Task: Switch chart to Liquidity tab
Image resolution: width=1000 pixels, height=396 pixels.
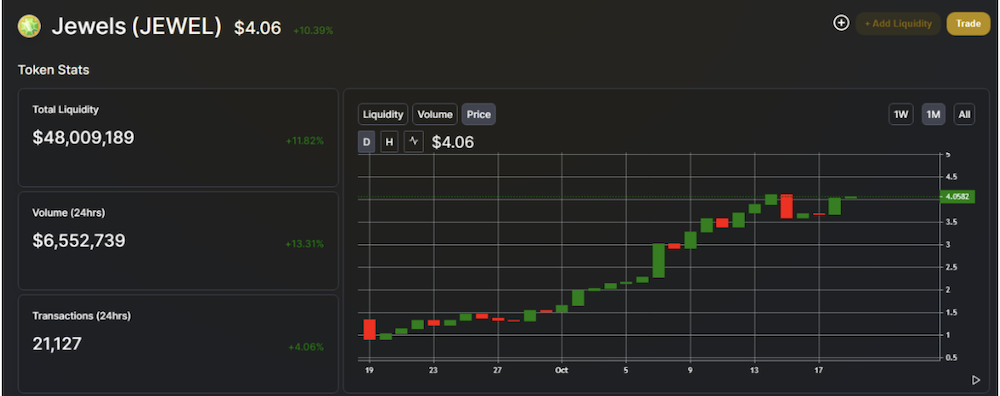Action: [383, 114]
